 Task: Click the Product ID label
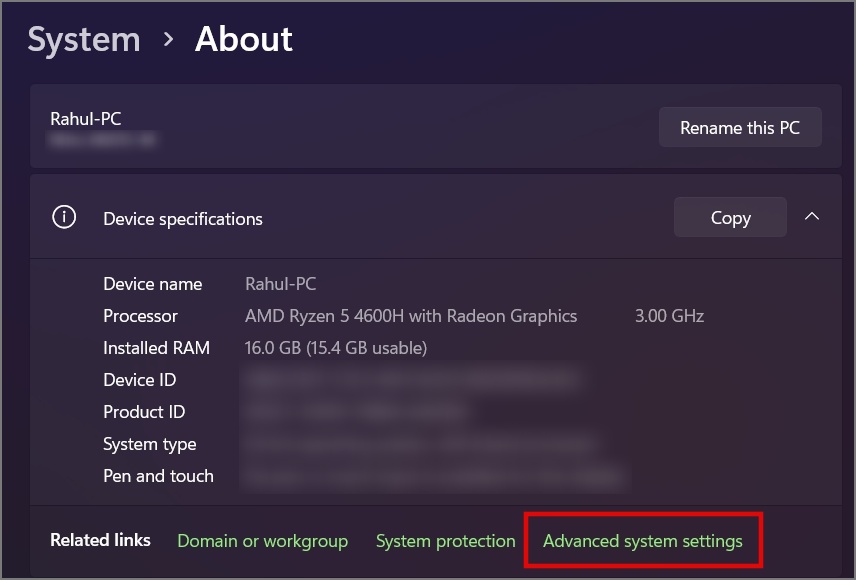pyautogui.click(x=144, y=412)
